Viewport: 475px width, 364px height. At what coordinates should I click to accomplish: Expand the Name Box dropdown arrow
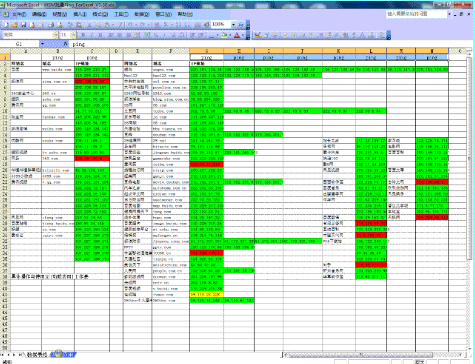pyautogui.click(x=42, y=44)
